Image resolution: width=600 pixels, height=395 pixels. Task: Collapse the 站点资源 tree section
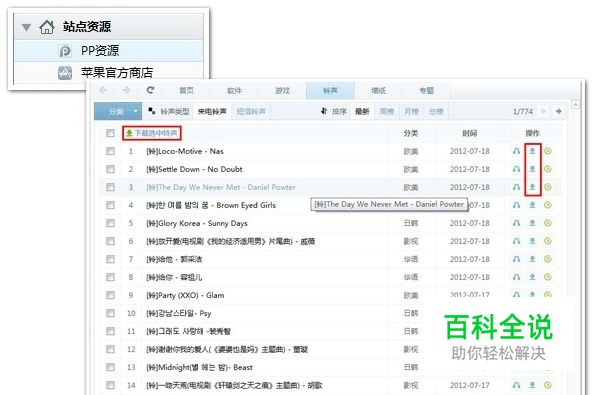[x=26, y=27]
